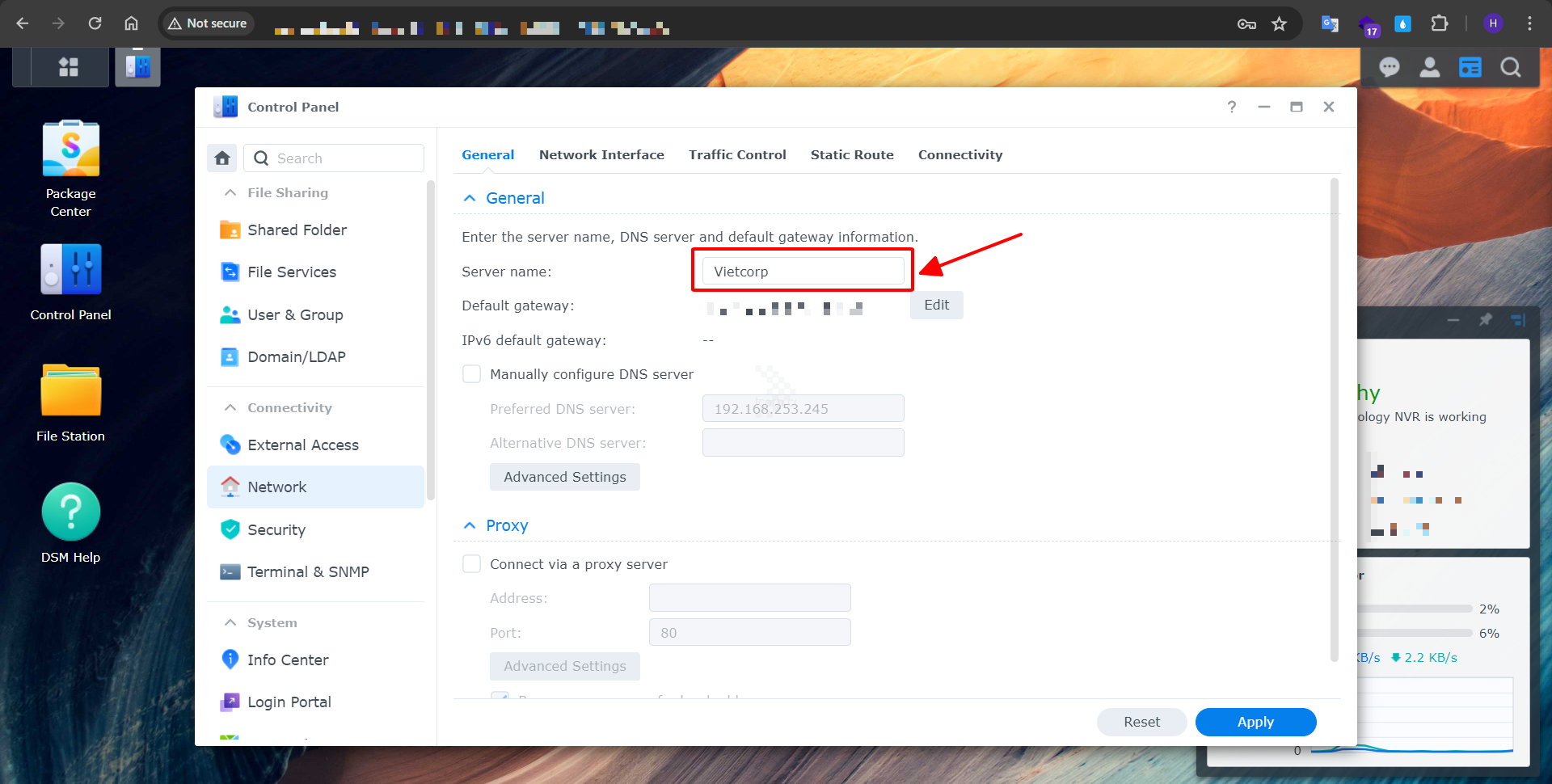Image resolution: width=1552 pixels, height=784 pixels.
Task: Open Package Center desktop icon
Action: pos(71,150)
